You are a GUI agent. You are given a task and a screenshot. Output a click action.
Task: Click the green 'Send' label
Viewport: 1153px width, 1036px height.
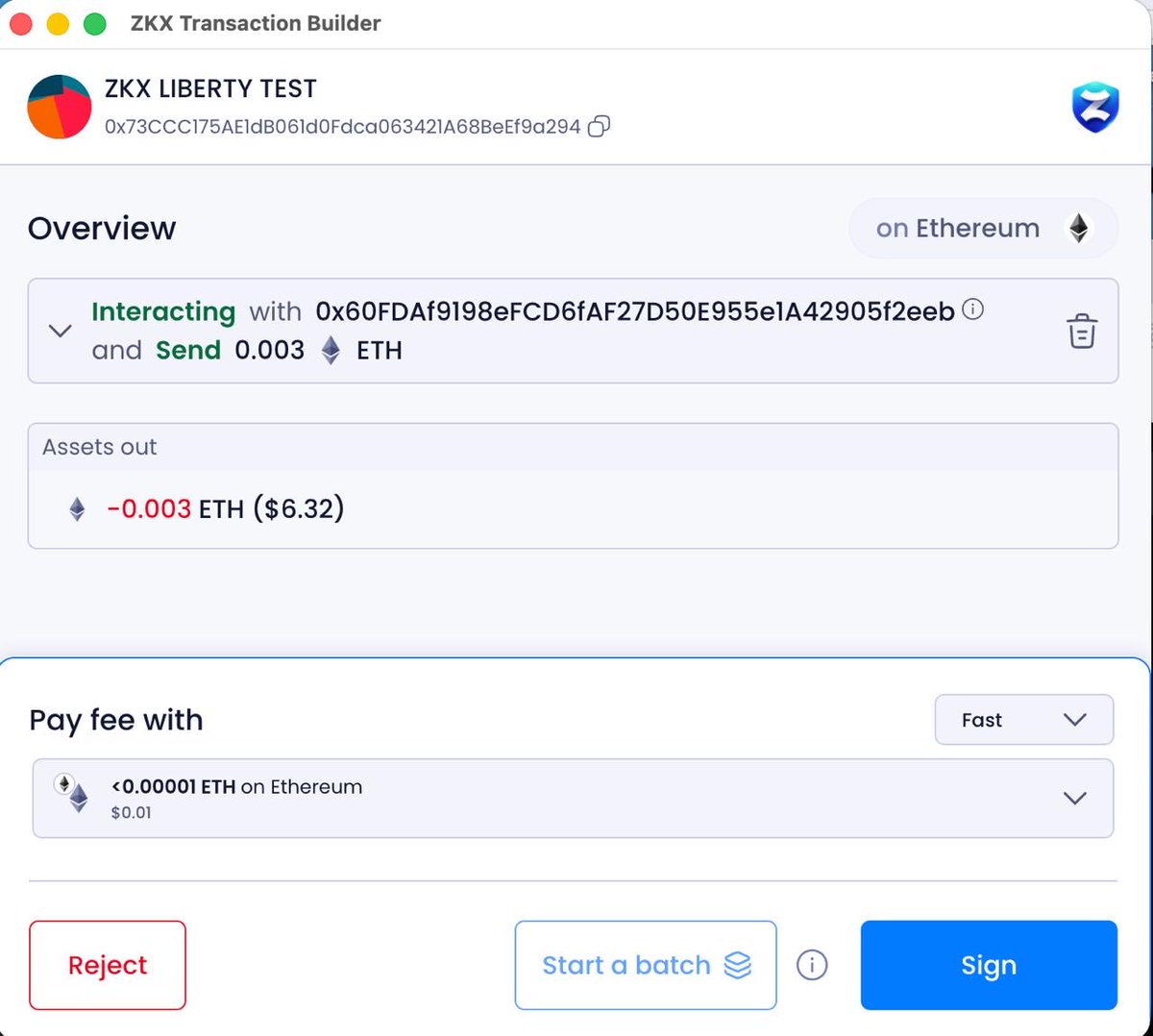tap(188, 351)
